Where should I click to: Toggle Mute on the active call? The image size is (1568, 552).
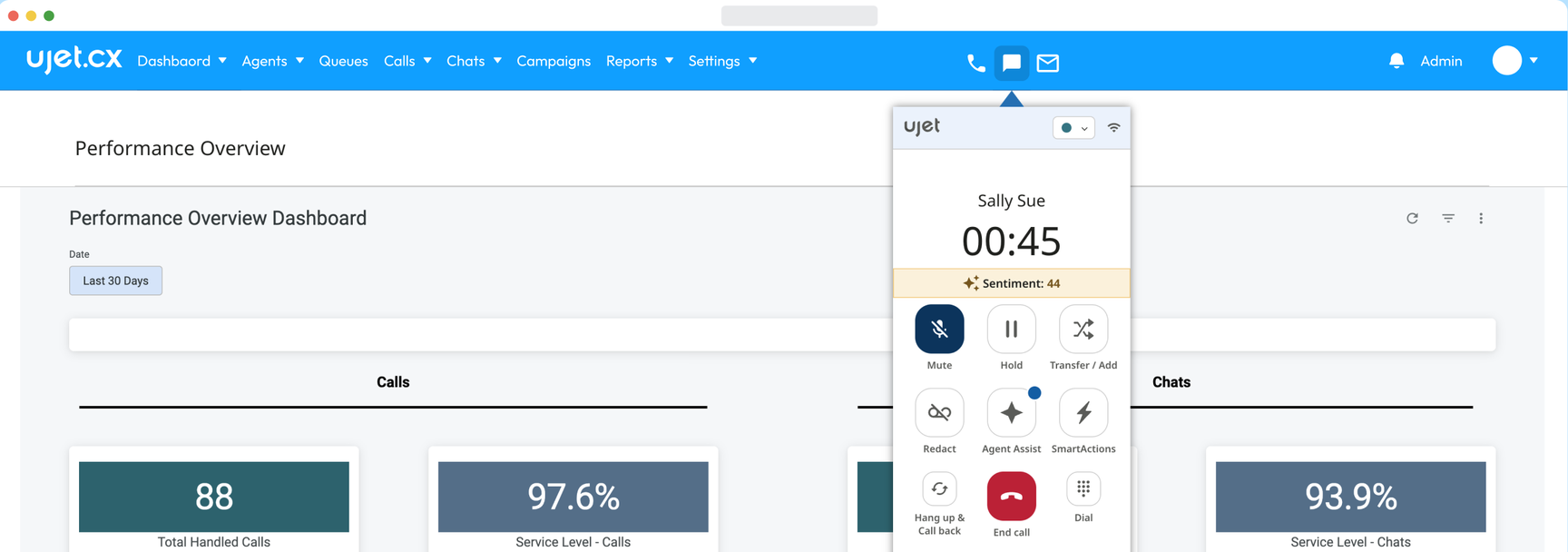pyautogui.click(x=939, y=329)
